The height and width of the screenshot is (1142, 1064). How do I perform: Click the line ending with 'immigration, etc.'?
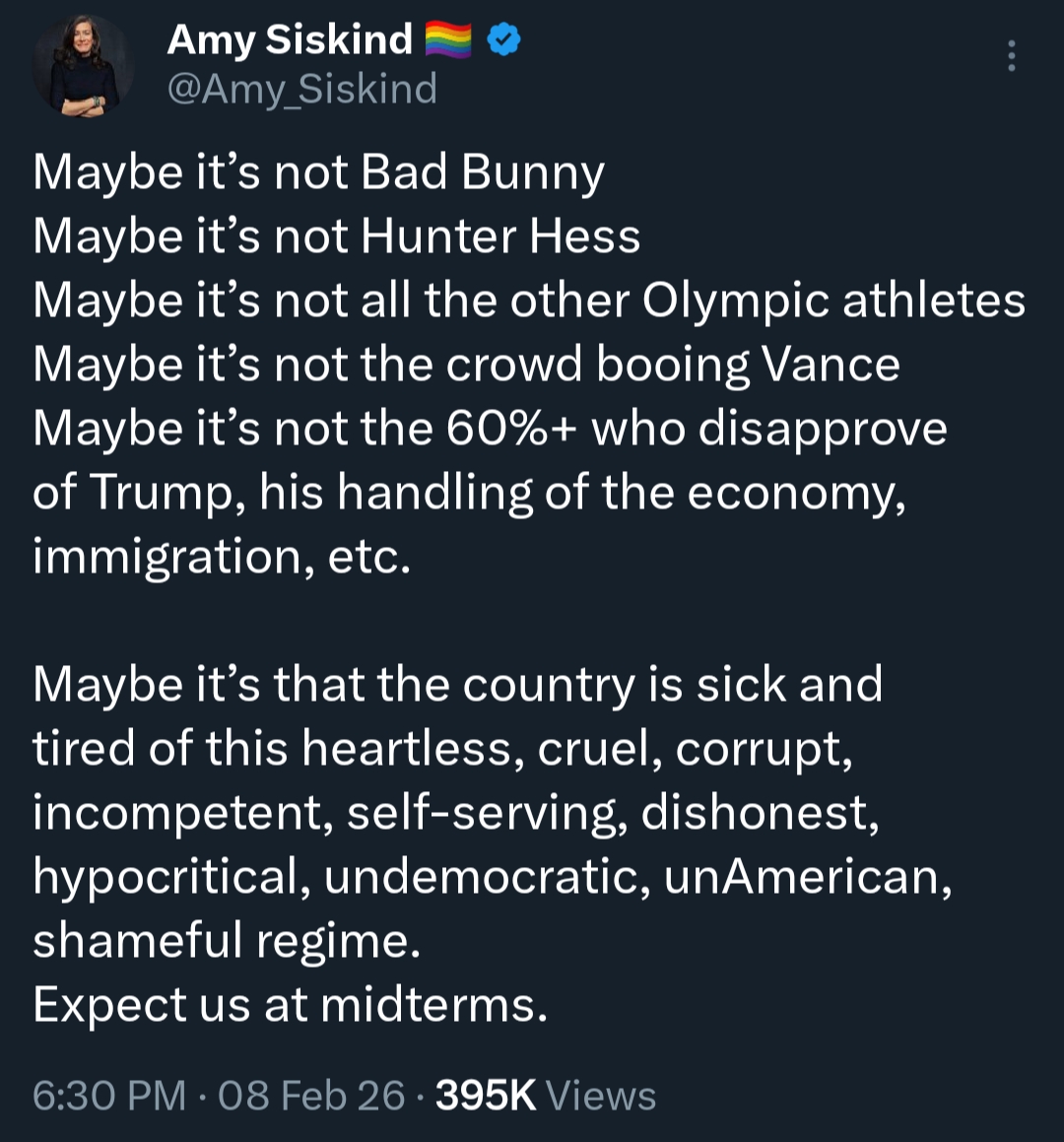[222, 557]
